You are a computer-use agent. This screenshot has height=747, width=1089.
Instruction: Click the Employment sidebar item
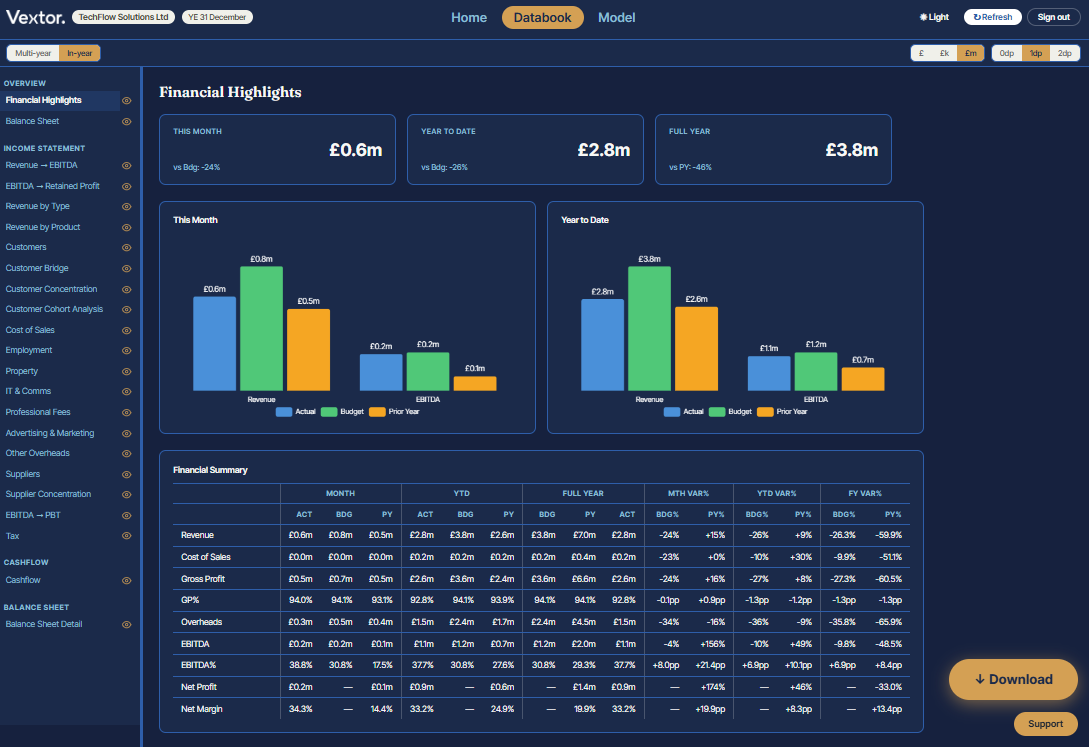[29, 350]
